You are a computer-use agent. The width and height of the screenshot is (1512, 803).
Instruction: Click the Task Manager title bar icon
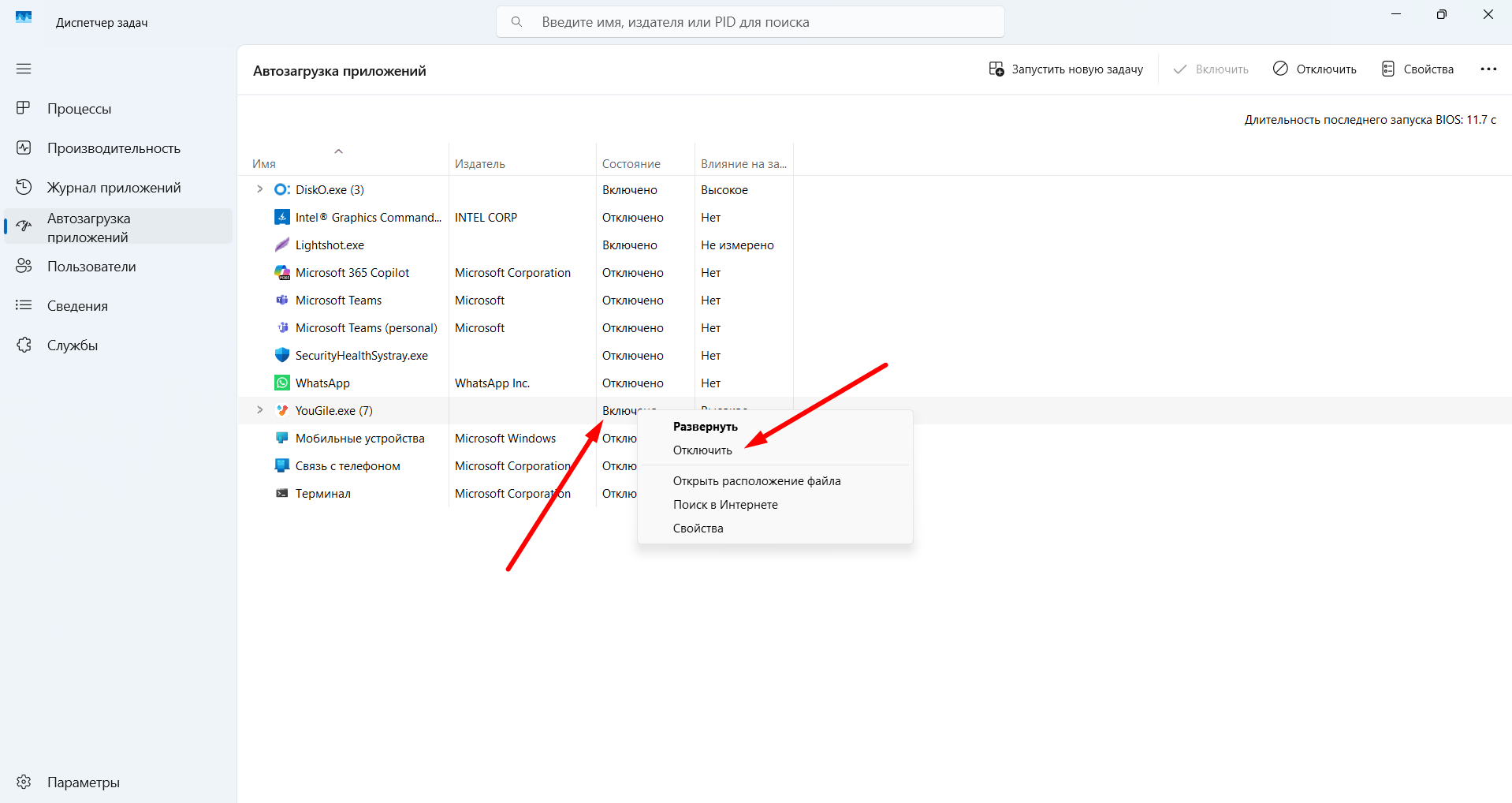point(24,17)
